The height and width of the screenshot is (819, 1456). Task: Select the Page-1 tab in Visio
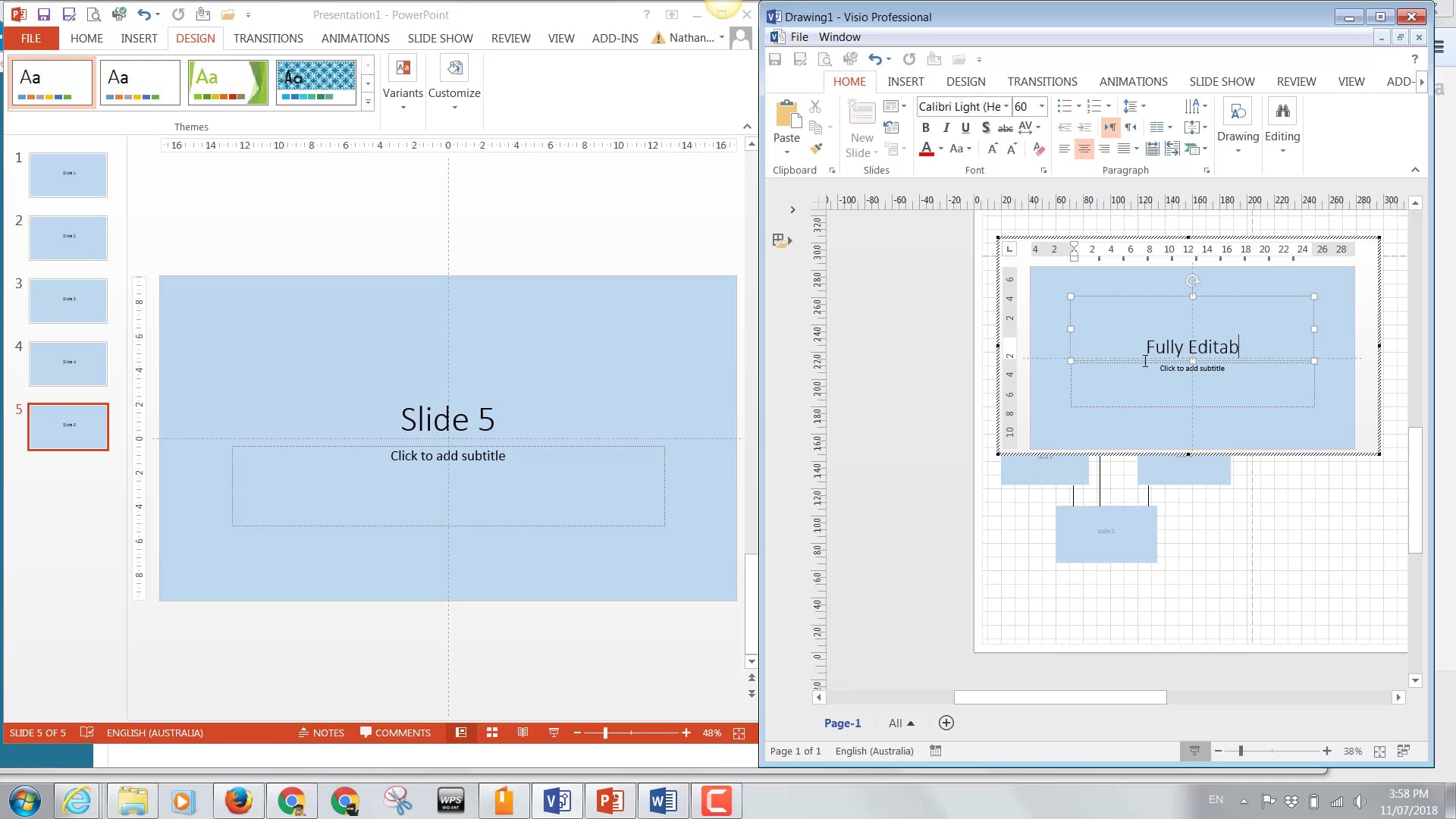point(843,723)
